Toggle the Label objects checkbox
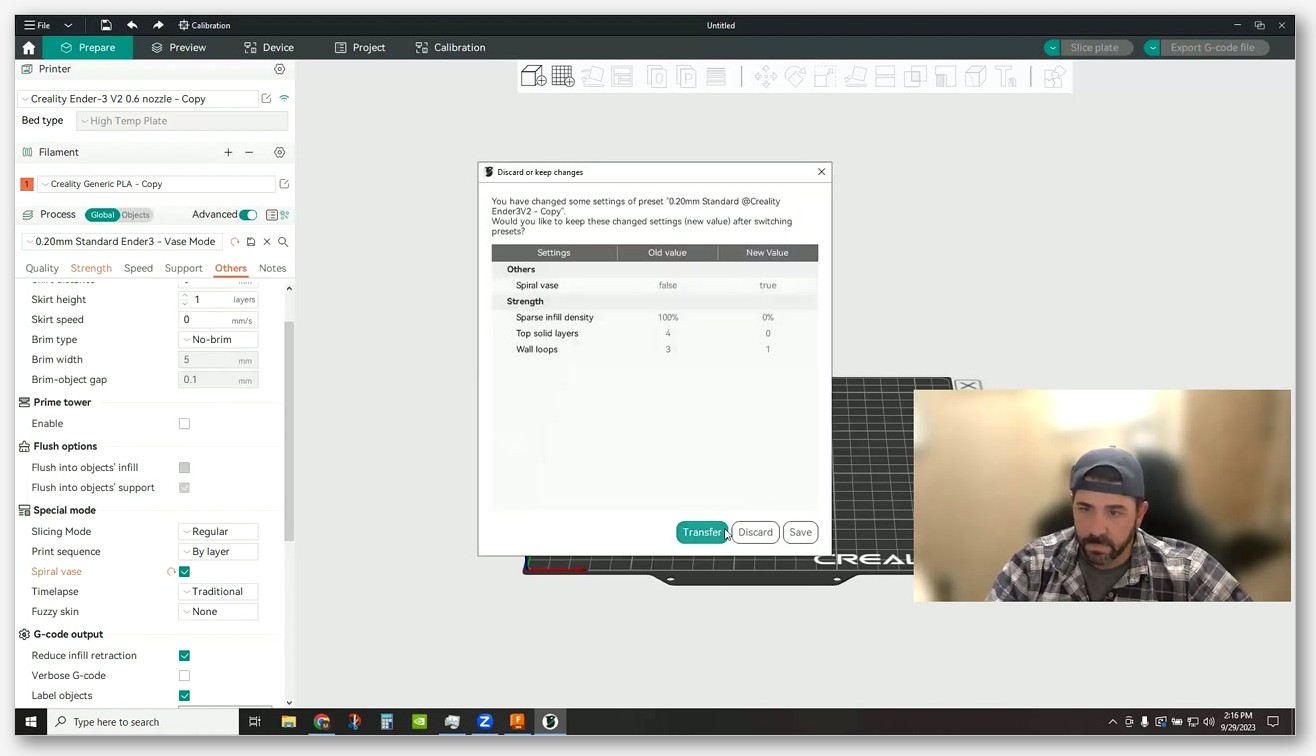Screen dimensions: 1316x756 pyautogui.click(x=184, y=696)
